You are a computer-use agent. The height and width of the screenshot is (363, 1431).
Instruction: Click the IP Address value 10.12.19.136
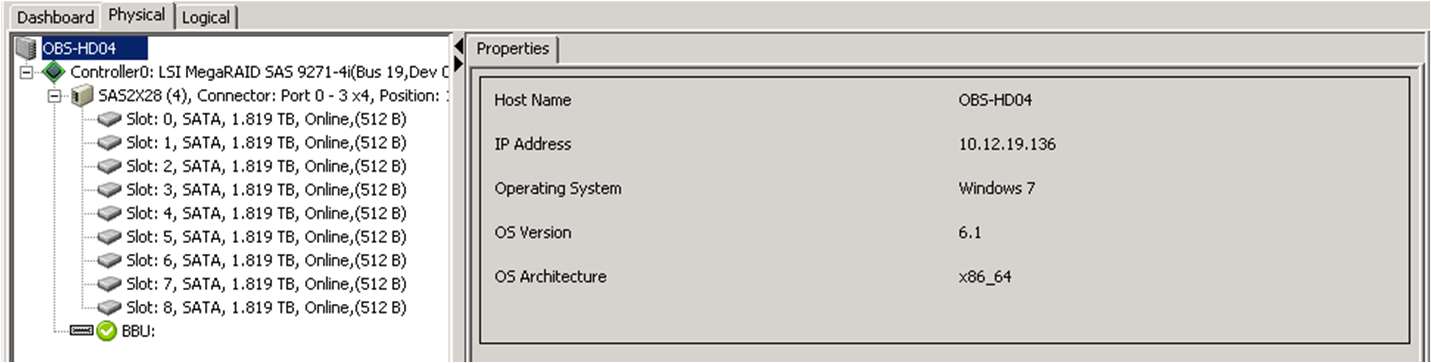pyautogui.click(x=1007, y=144)
